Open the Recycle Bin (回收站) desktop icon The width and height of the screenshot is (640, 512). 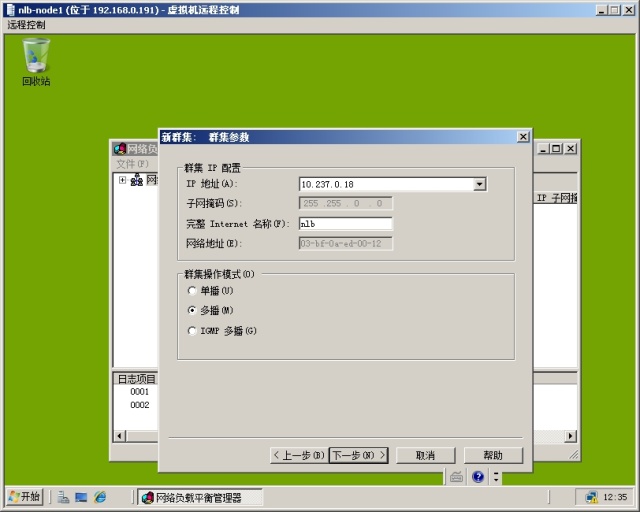click(36, 60)
